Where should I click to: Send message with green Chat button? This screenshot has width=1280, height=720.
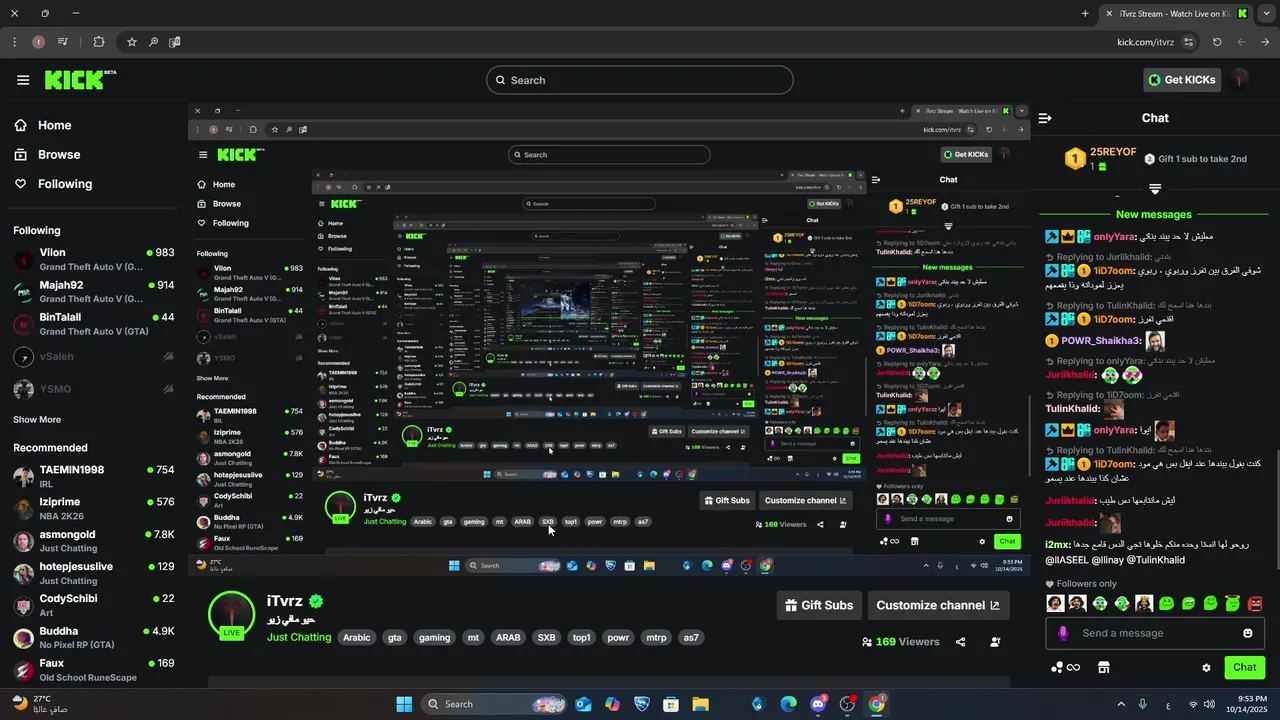pos(1244,667)
